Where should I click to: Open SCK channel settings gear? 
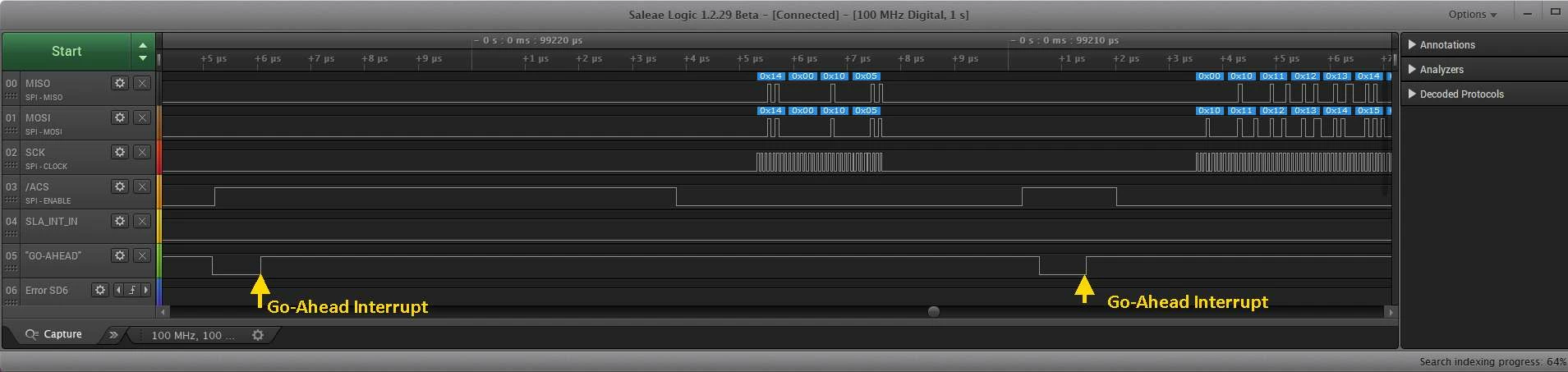click(120, 152)
